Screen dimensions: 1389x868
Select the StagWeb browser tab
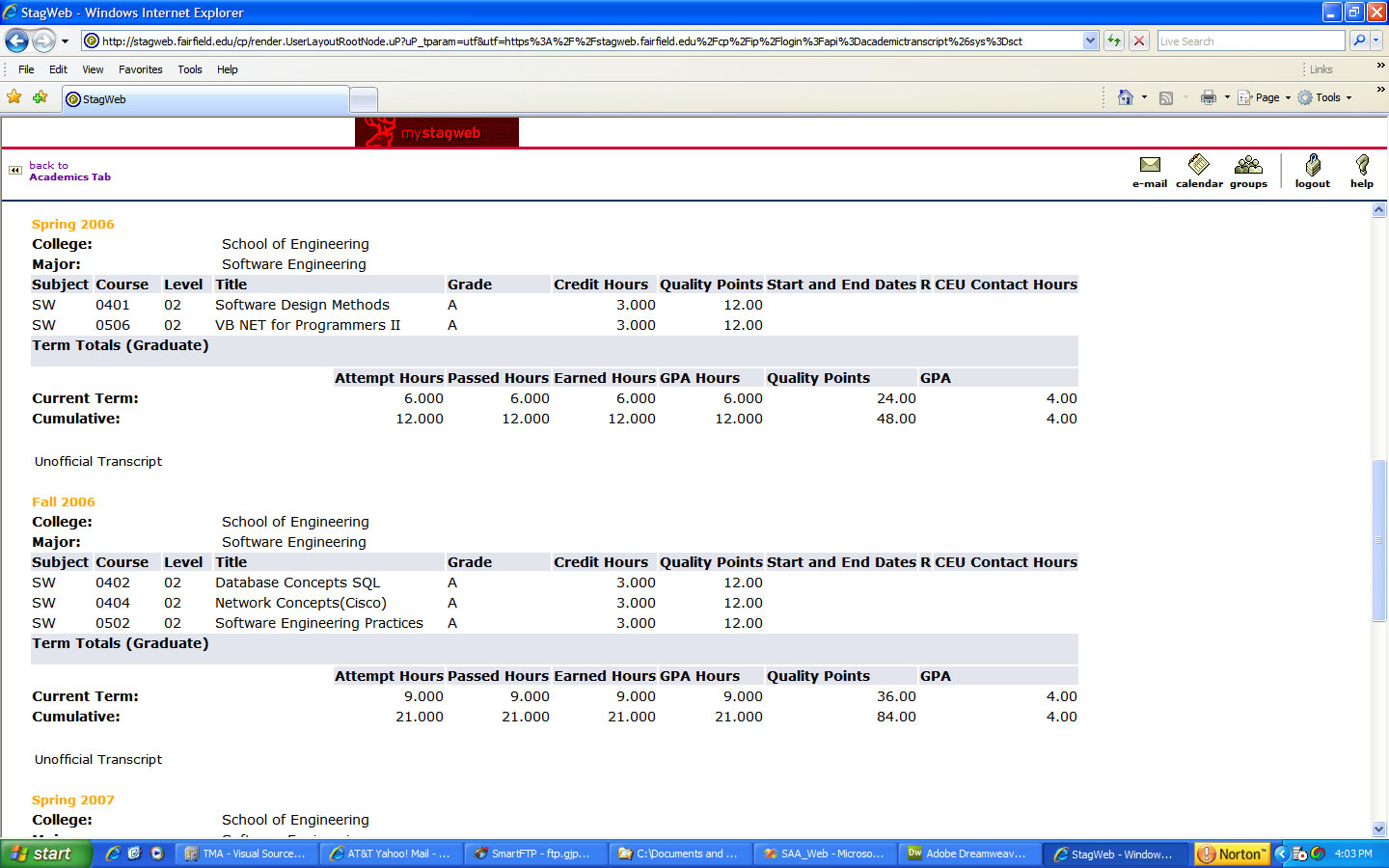click(204, 99)
